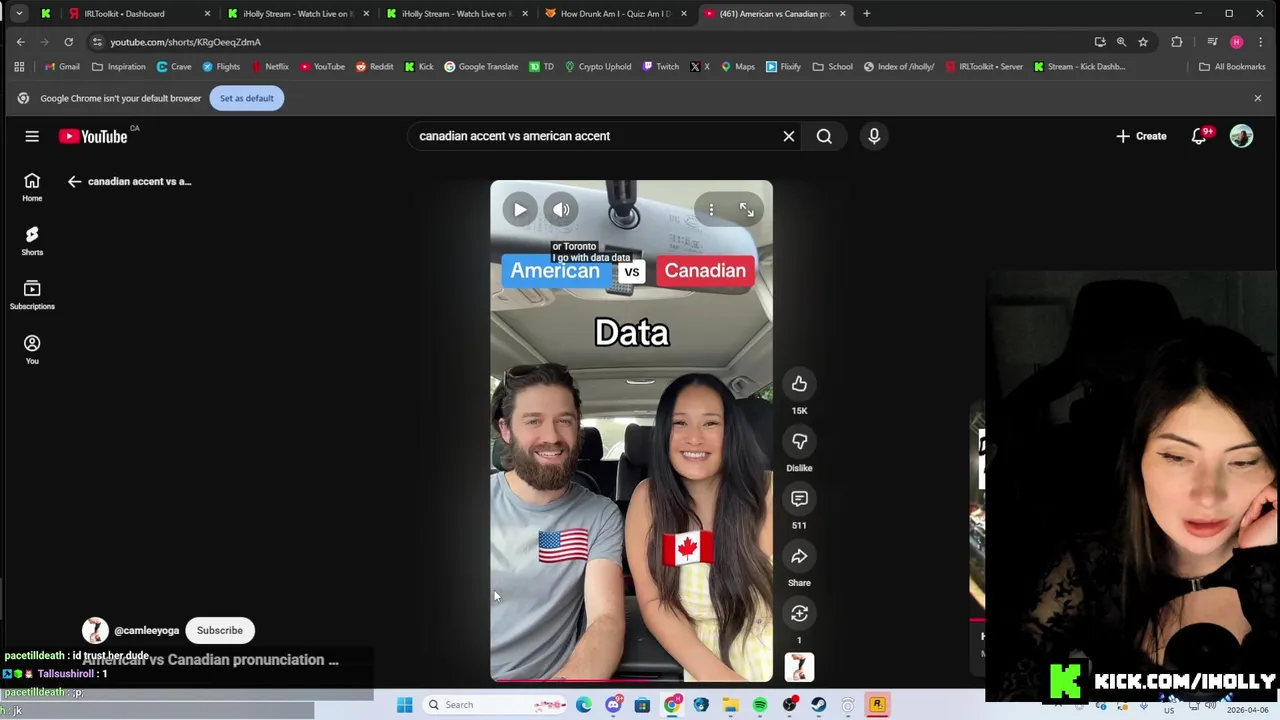Viewport: 1280px width, 720px height.
Task: Open Steam from the taskbar
Action: 819,705
